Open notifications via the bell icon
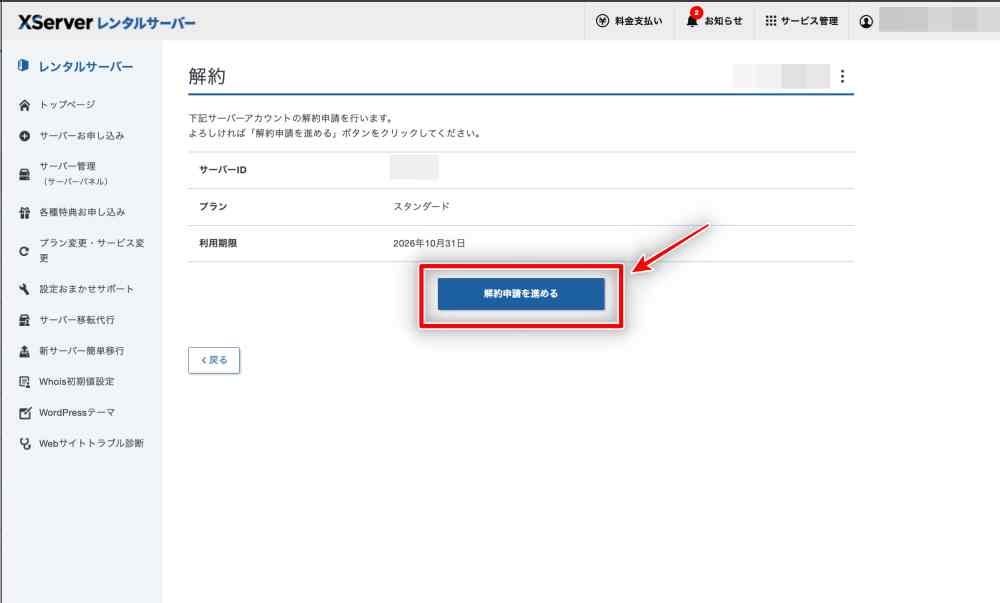 tap(692, 21)
